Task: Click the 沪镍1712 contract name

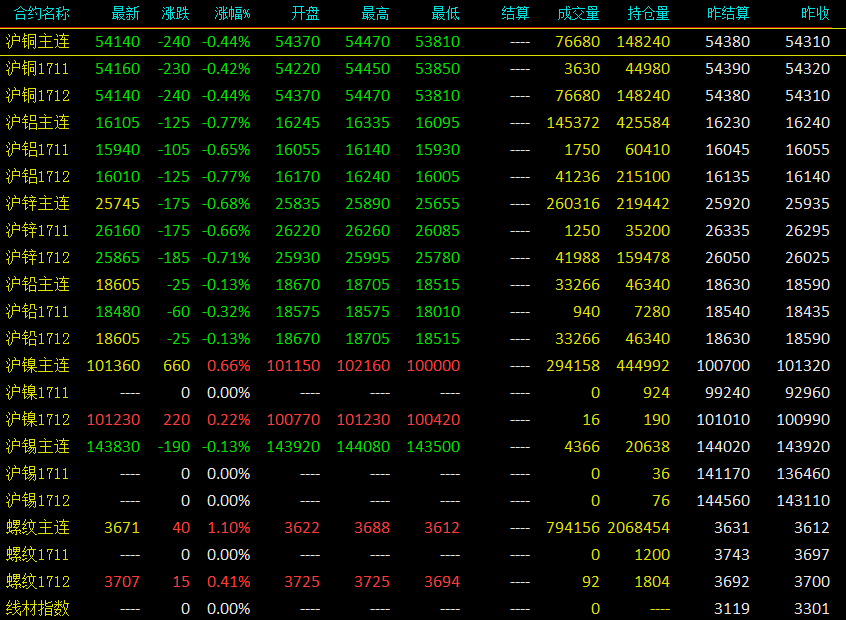Action: point(38,419)
